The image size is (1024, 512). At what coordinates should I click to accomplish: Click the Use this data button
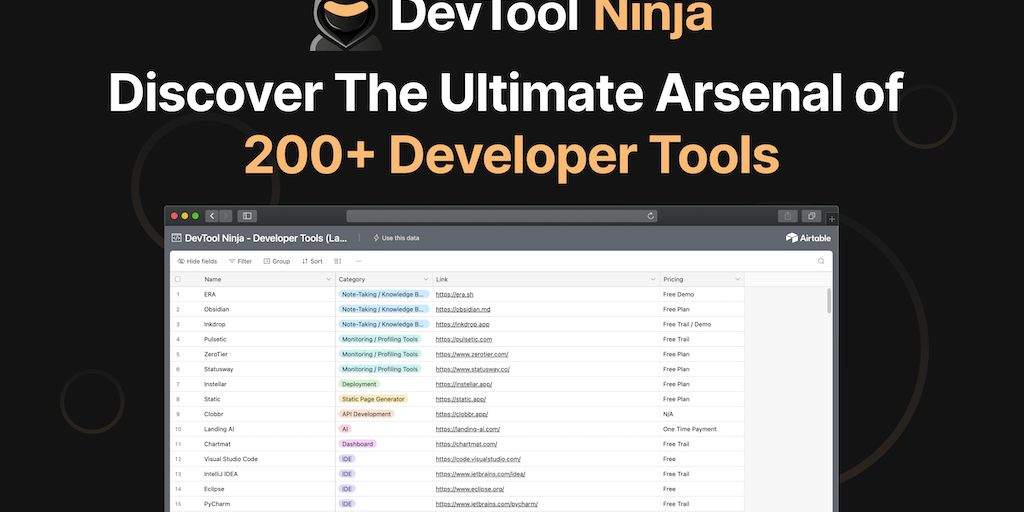(396, 238)
